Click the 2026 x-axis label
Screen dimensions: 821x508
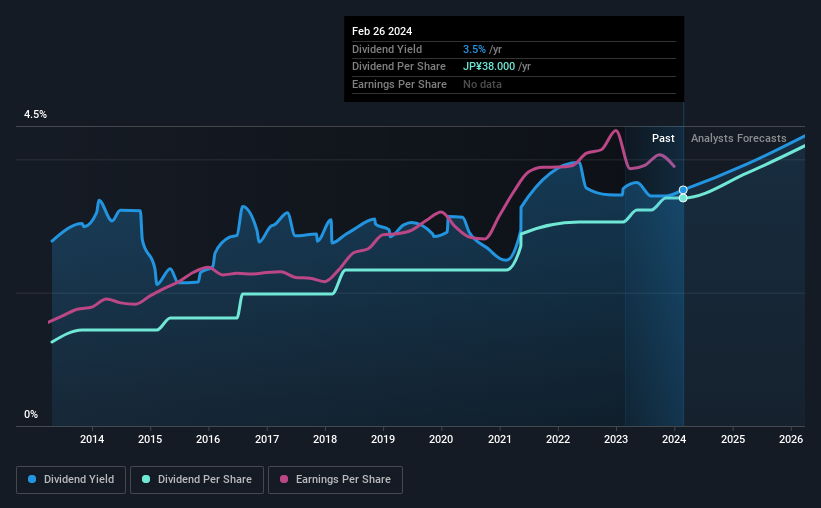[x=791, y=439]
